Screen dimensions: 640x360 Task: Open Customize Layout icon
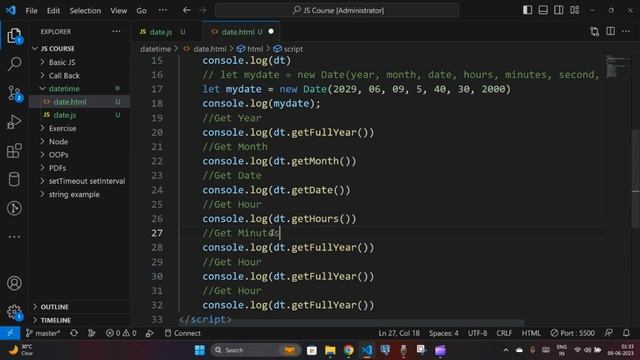pyautogui.click(x=575, y=10)
